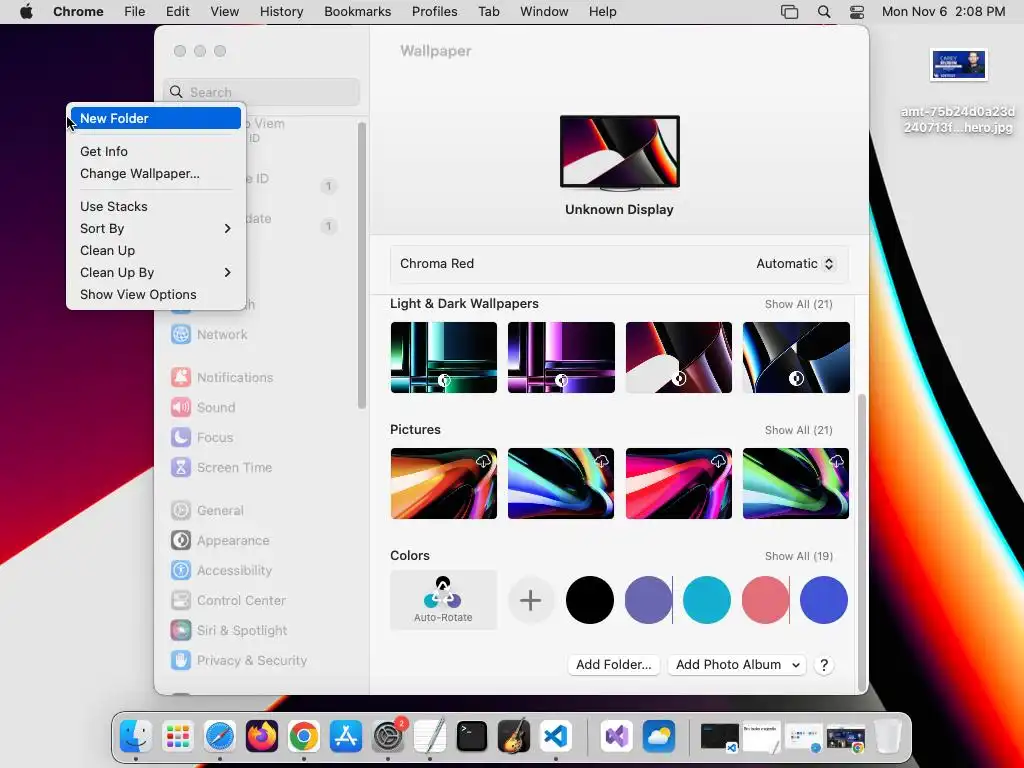Open System Settings from the Dock
Screen dimensions: 1024x768
point(388,736)
